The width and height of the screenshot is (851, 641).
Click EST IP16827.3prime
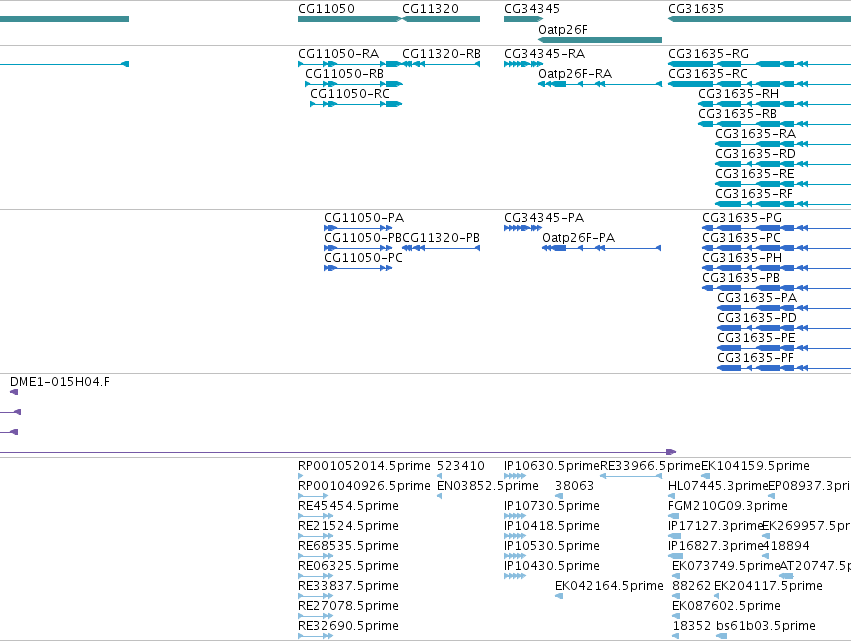[716, 547]
